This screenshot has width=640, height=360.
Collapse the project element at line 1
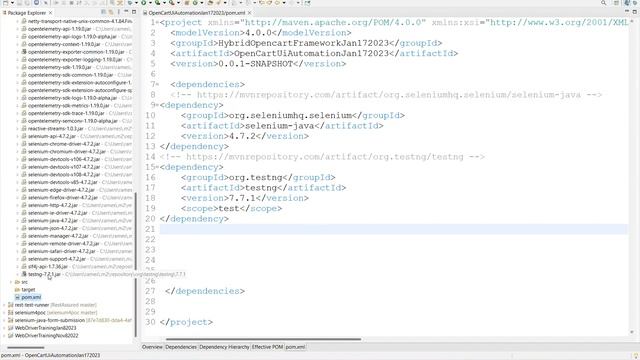[158, 22]
